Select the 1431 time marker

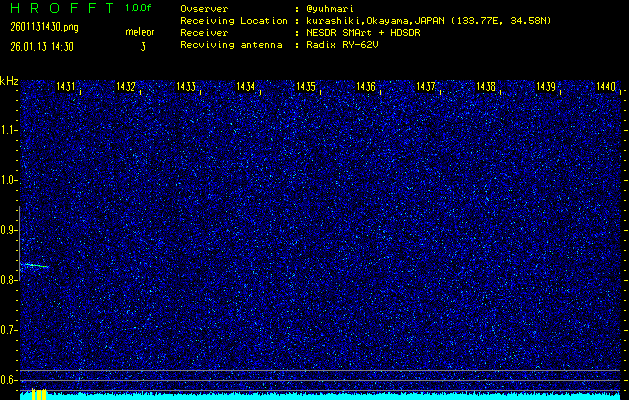[66, 87]
